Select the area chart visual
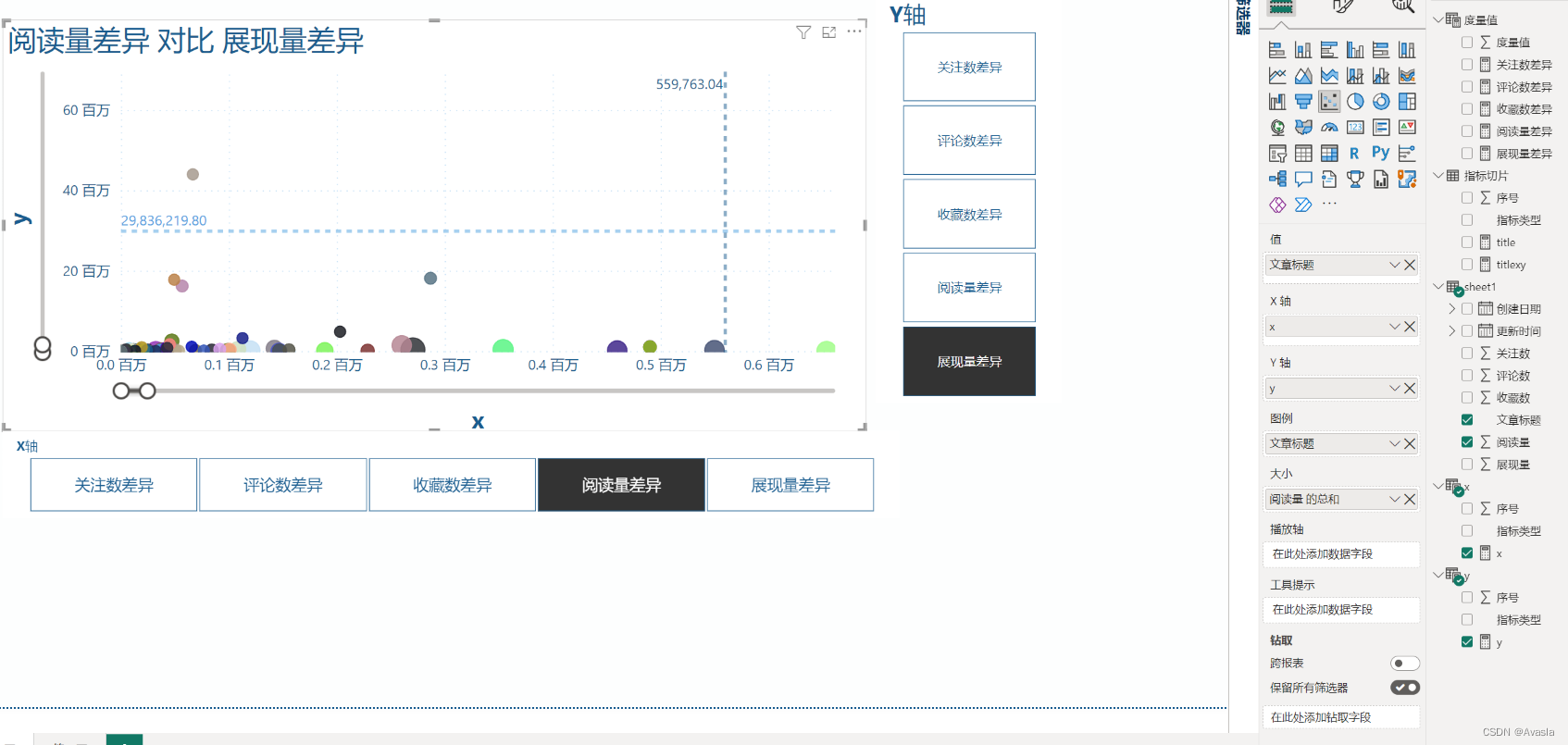1568x745 pixels. pos(1303,76)
